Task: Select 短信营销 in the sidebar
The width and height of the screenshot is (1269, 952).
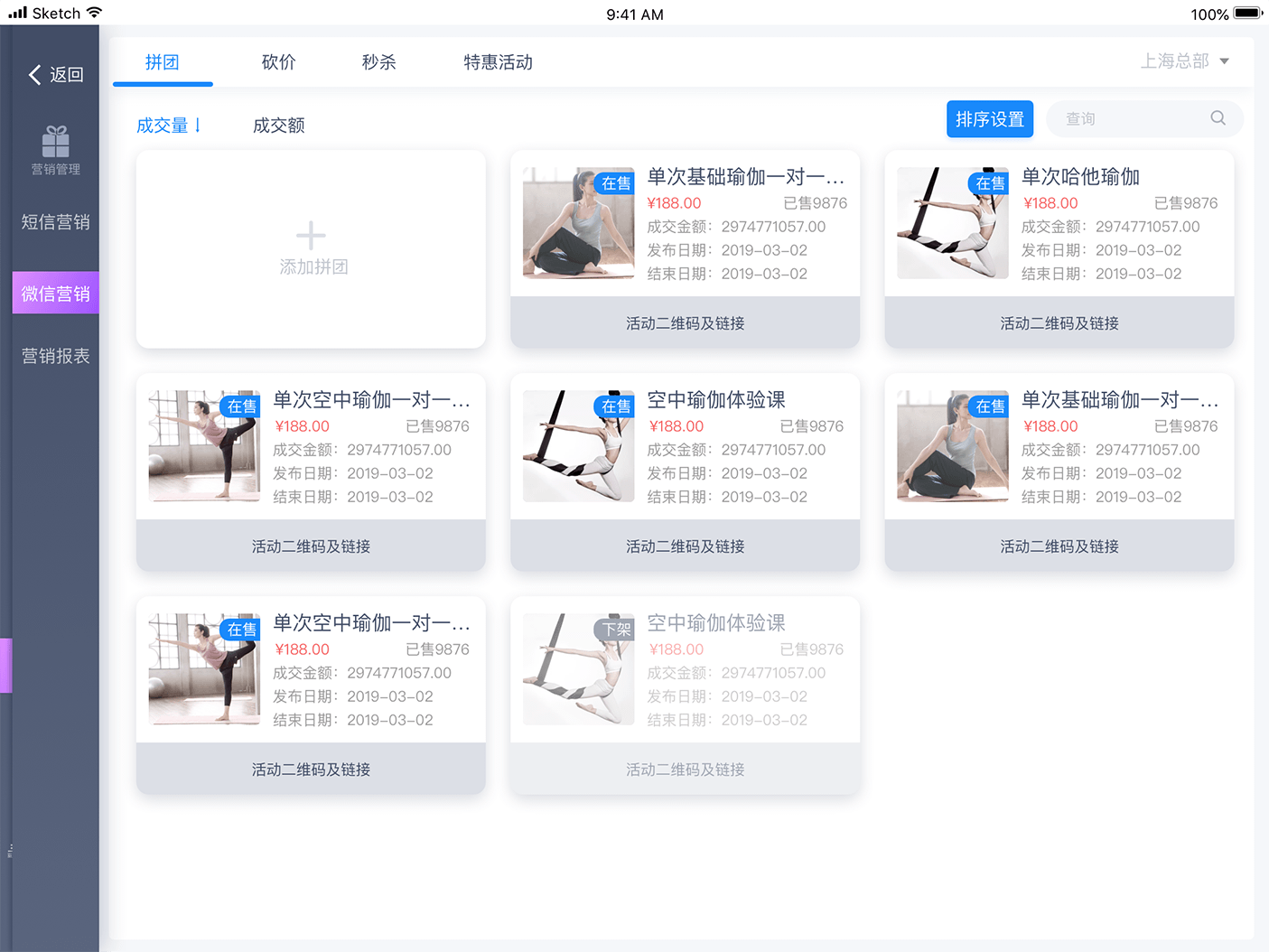Action: click(x=55, y=222)
